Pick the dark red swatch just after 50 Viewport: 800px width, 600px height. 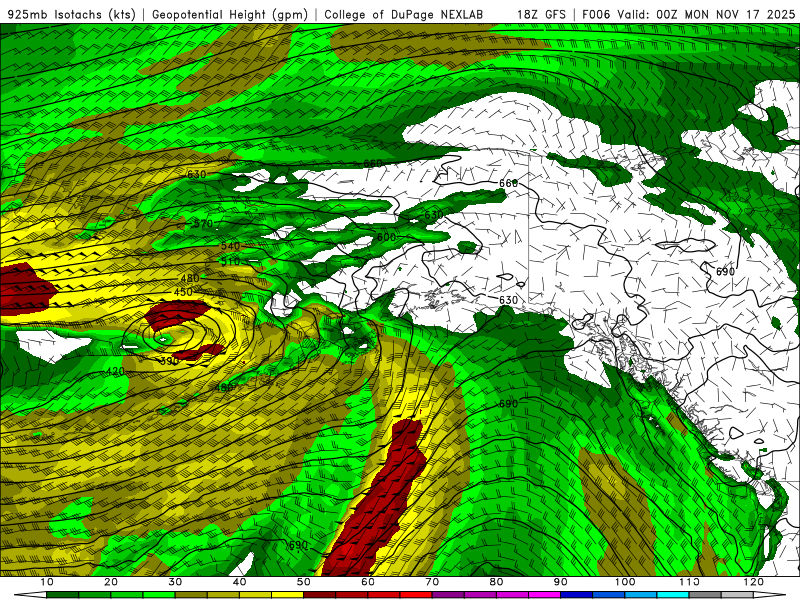point(319,595)
